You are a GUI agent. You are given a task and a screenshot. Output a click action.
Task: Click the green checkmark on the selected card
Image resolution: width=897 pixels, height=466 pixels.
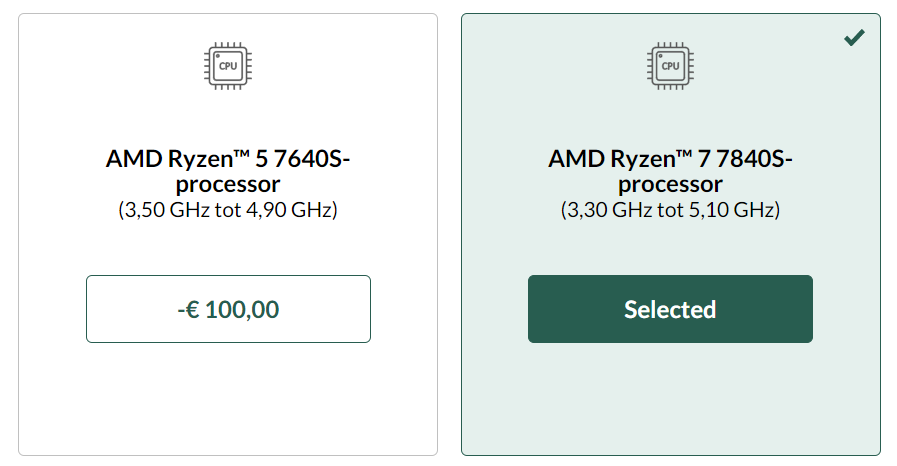[854, 38]
